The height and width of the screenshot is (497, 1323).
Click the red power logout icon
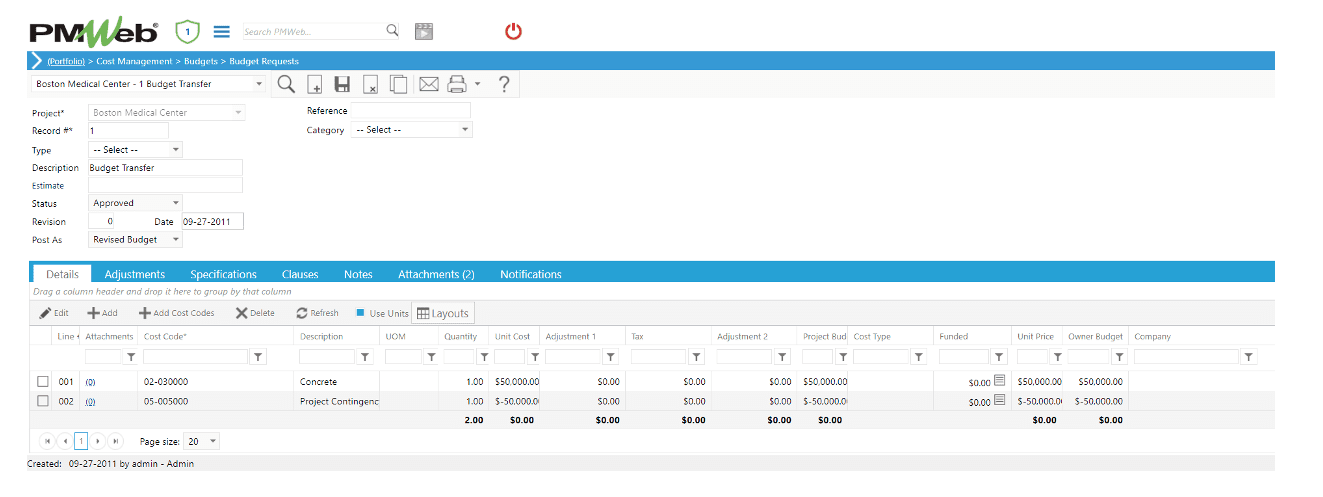tap(513, 31)
